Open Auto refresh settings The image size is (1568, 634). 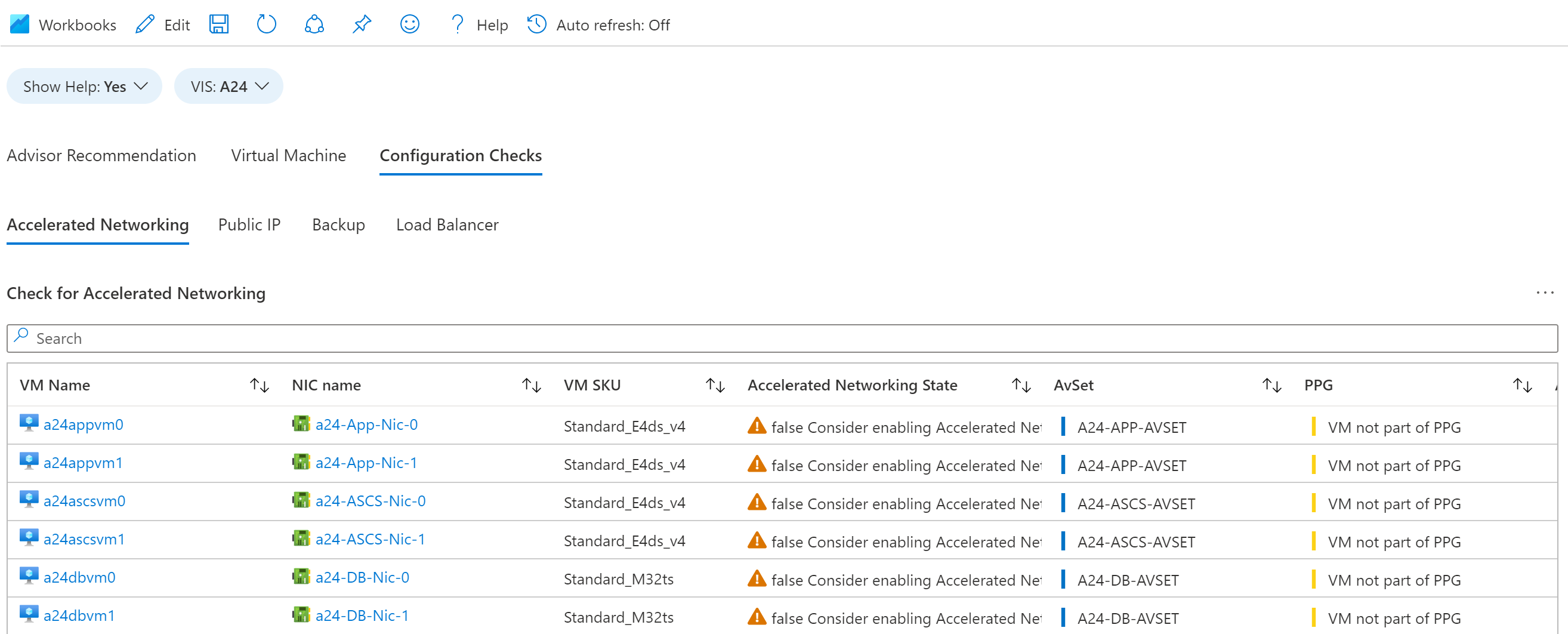598,25
